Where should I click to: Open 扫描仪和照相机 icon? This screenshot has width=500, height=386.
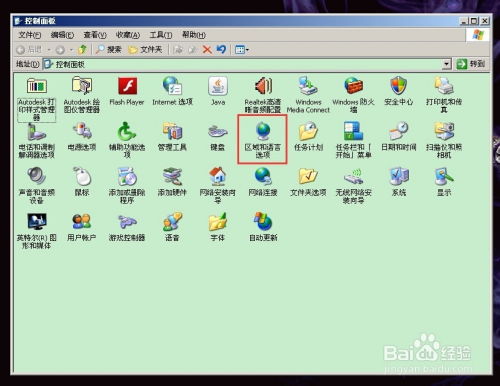point(444,131)
